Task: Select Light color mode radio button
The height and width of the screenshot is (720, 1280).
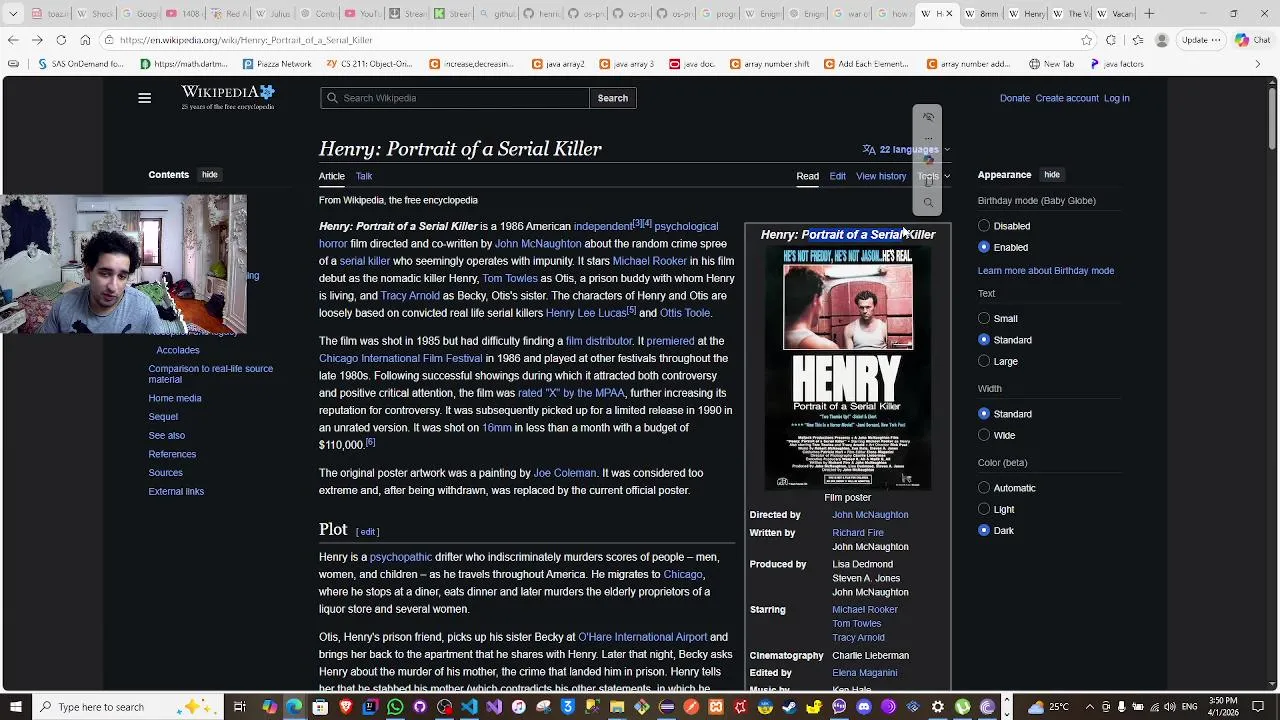Action: point(984,509)
